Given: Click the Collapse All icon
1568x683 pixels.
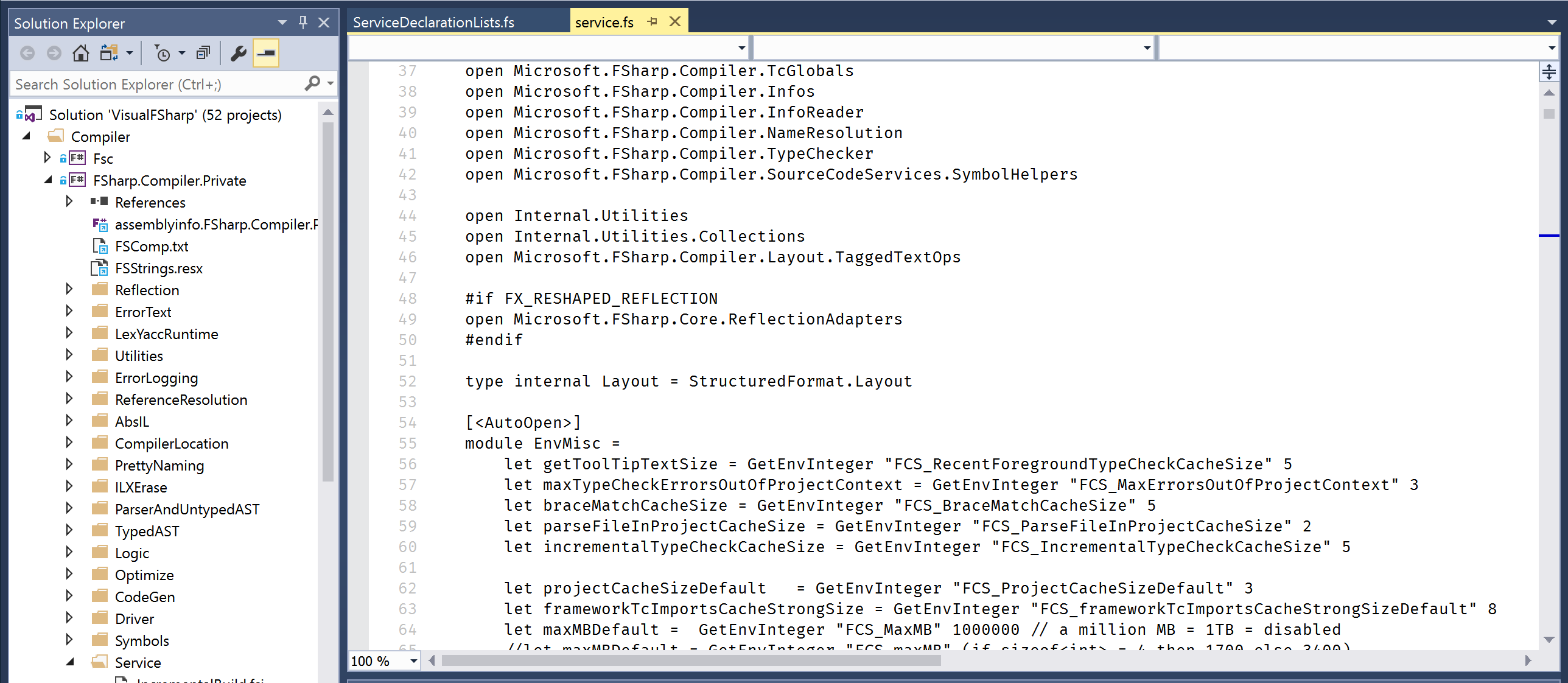Looking at the screenshot, I should [x=203, y=53].
